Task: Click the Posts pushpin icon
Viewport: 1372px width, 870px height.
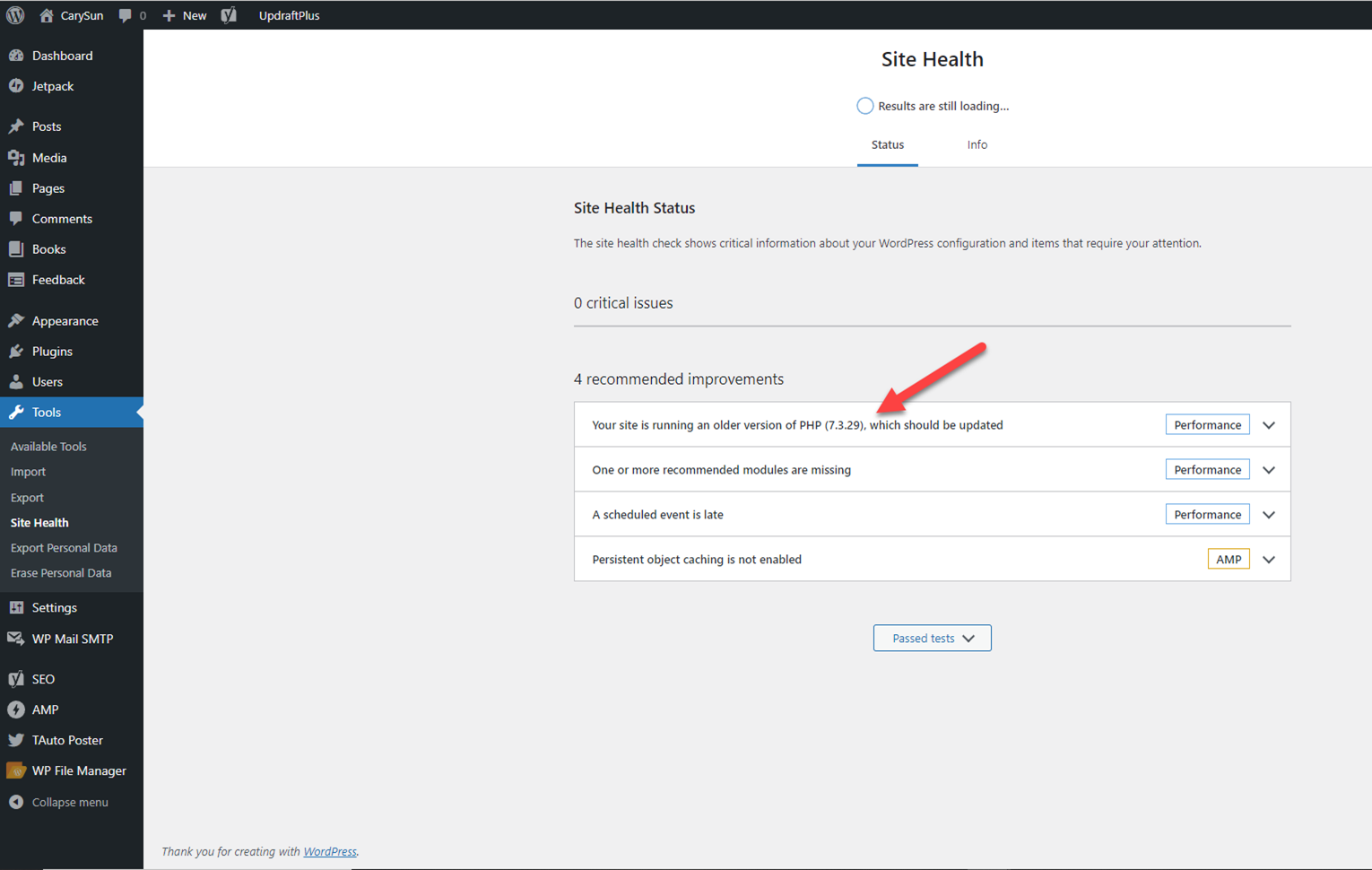Action: (x=16, y=126)
